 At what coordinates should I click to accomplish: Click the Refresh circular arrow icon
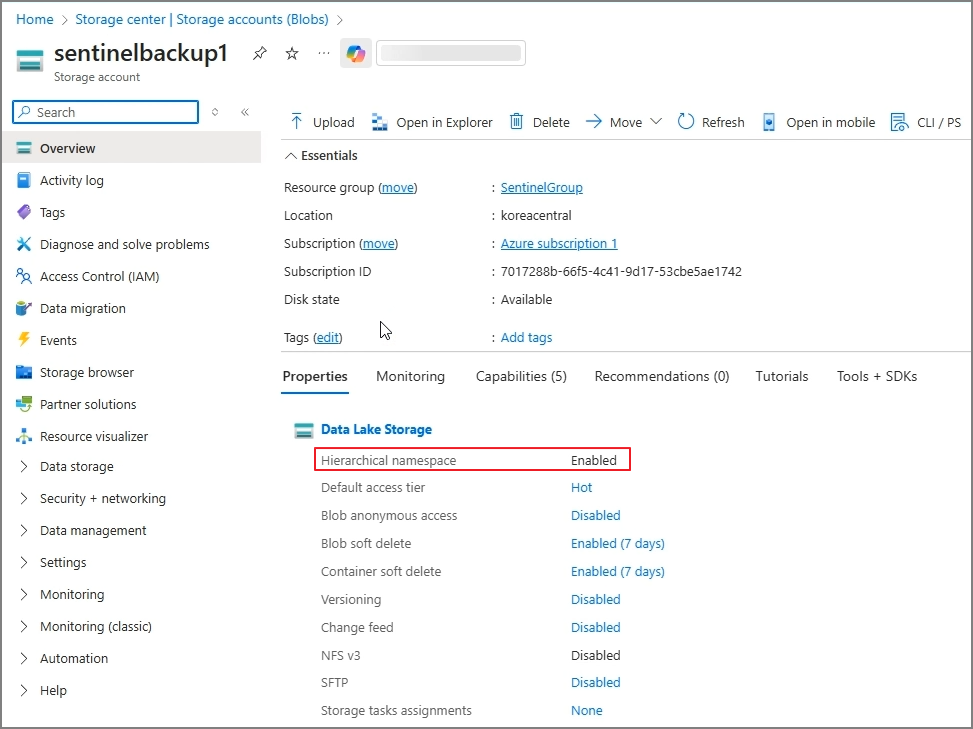pos(685,122)
